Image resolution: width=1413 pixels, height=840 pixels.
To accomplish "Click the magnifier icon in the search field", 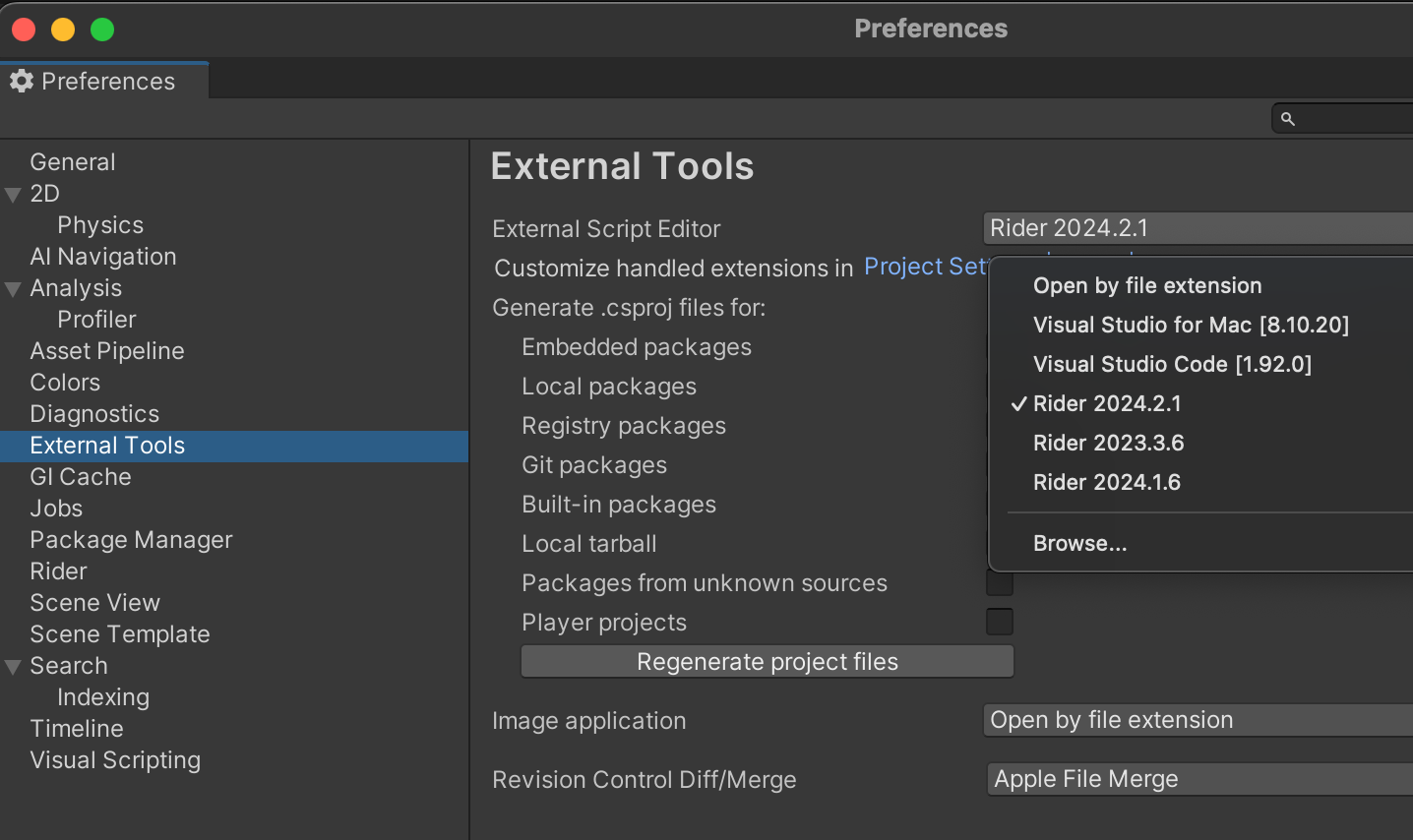I will [x=1288, y=118].
